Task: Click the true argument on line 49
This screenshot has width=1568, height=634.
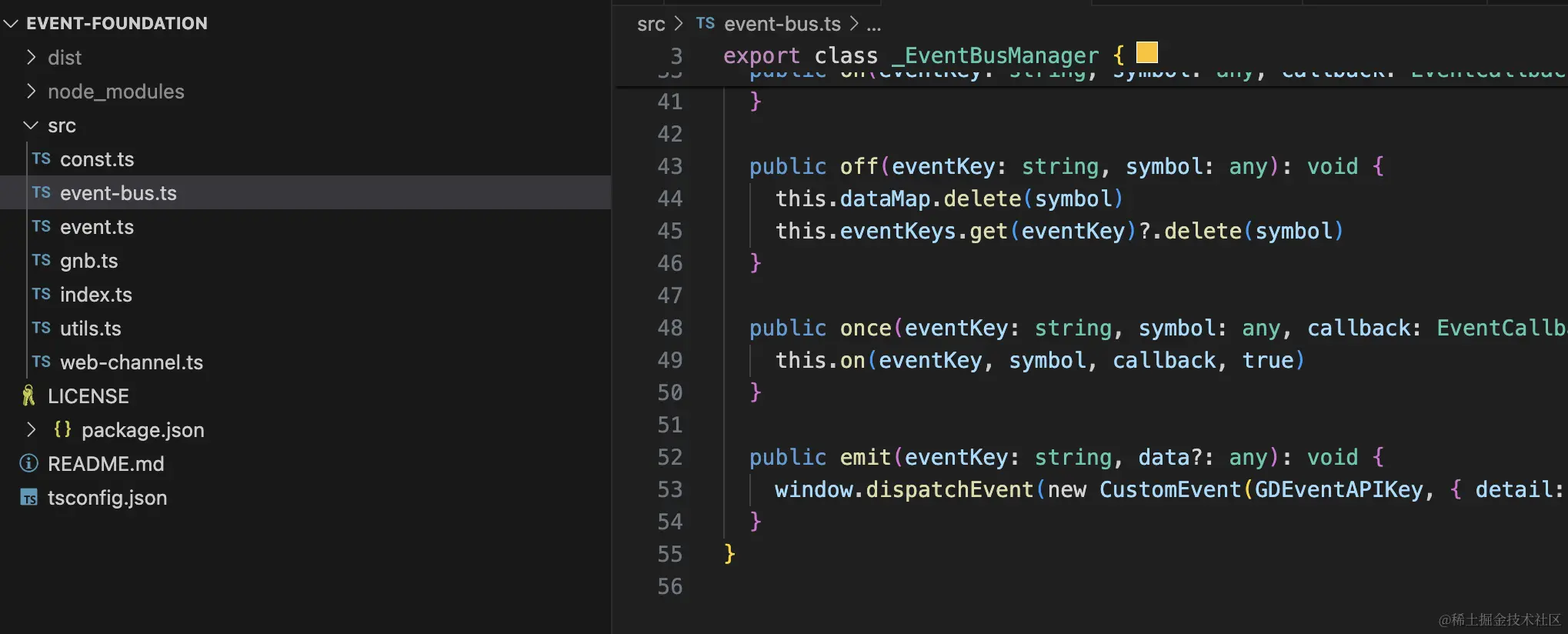Action: pyautogui.click(x=1268, y=360)
